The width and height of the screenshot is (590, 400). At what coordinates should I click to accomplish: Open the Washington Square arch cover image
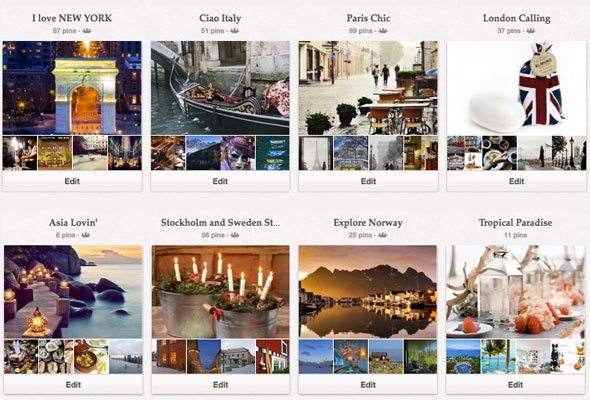click(72, 88)
